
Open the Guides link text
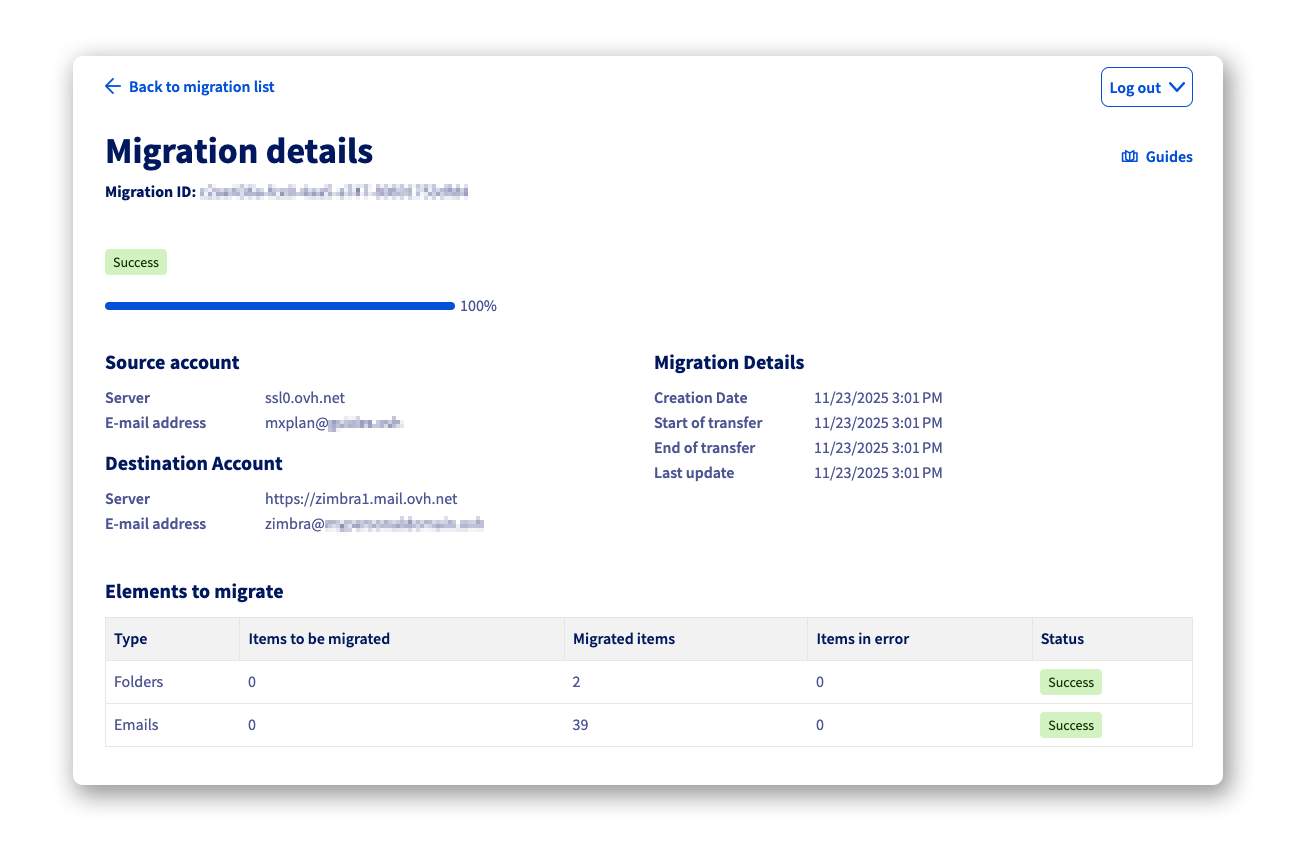(x=1168, y=157)
